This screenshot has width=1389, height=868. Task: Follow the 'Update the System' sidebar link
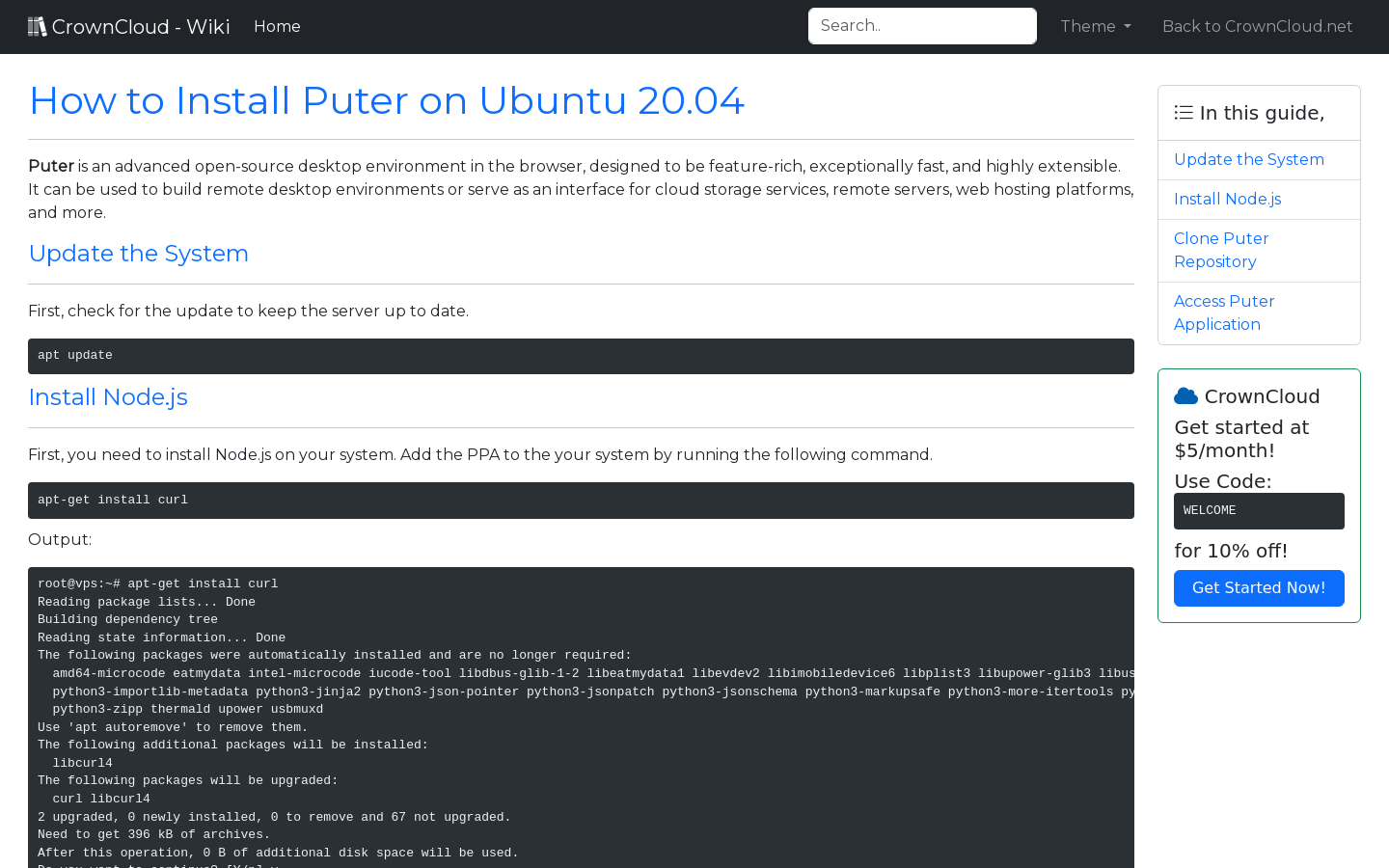pyautogui.click(x=1248, y=159)
